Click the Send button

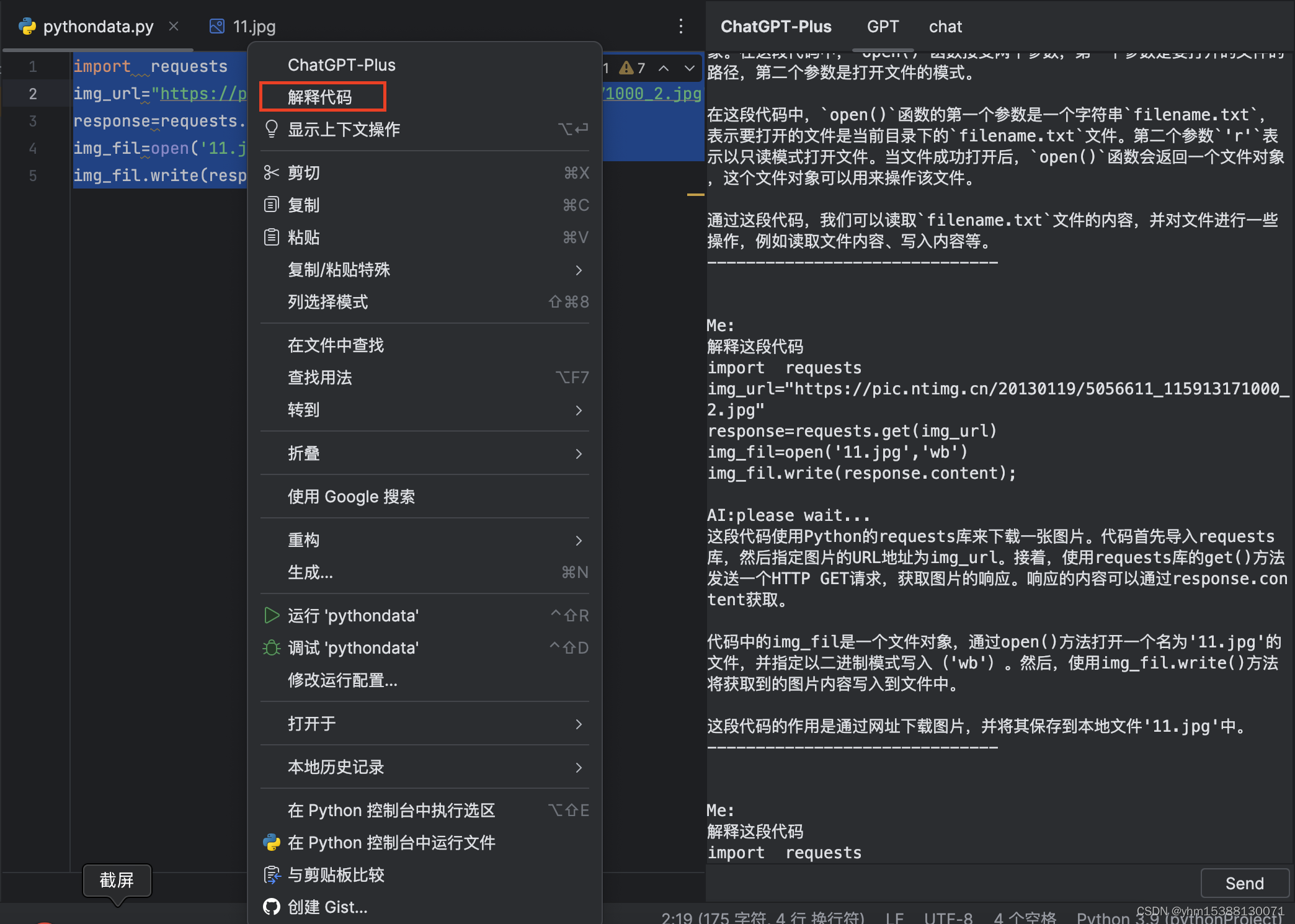tap(1244, 883)
